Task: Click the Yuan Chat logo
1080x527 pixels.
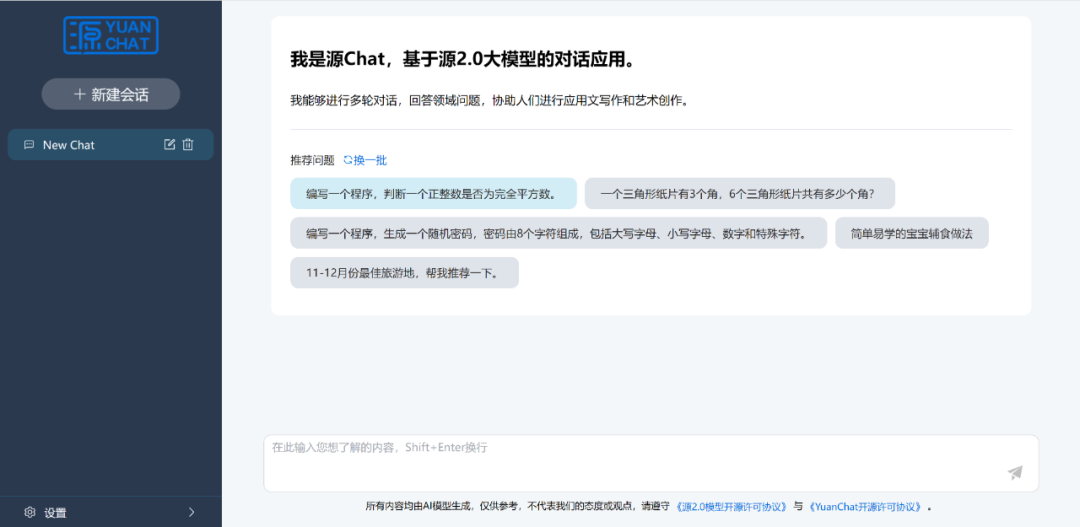Action: (x=111, y=36)
